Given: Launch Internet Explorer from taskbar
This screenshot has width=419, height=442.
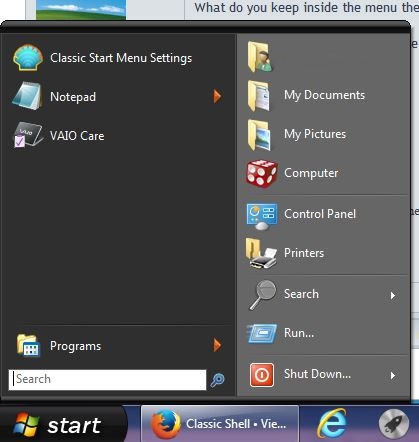Looking at the screenshot, I should (332, 424).
